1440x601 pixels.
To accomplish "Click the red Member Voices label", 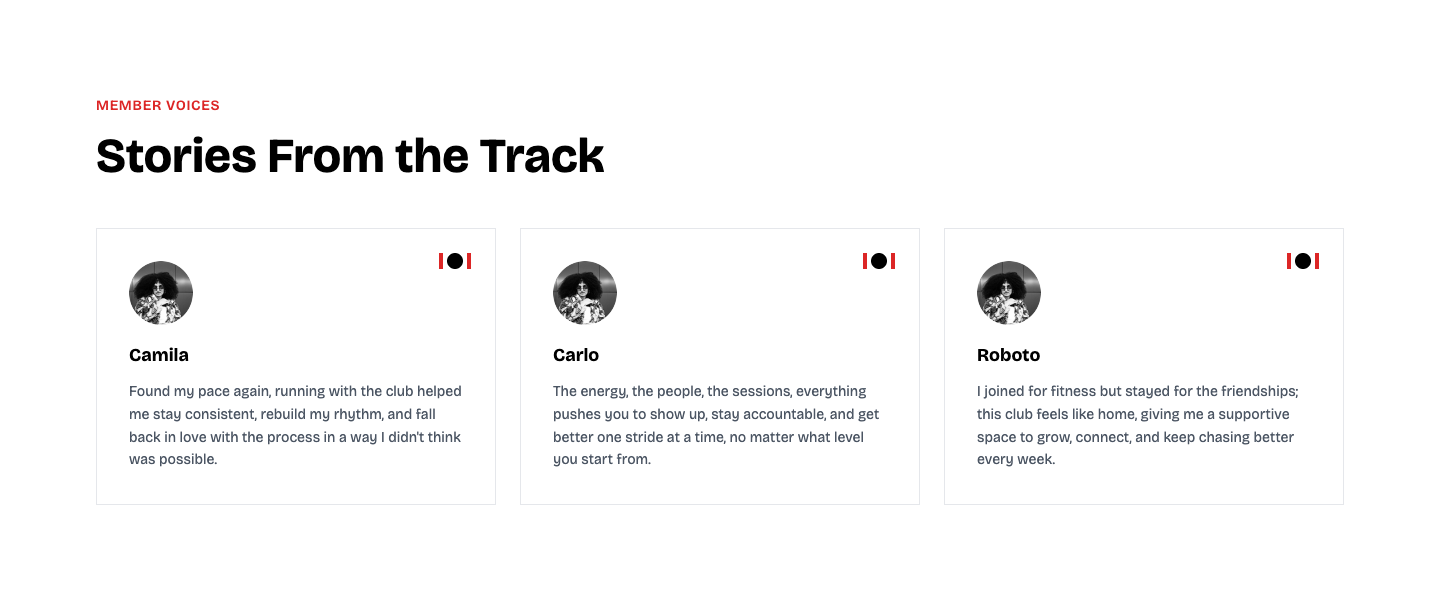I will tap(158, 105).
